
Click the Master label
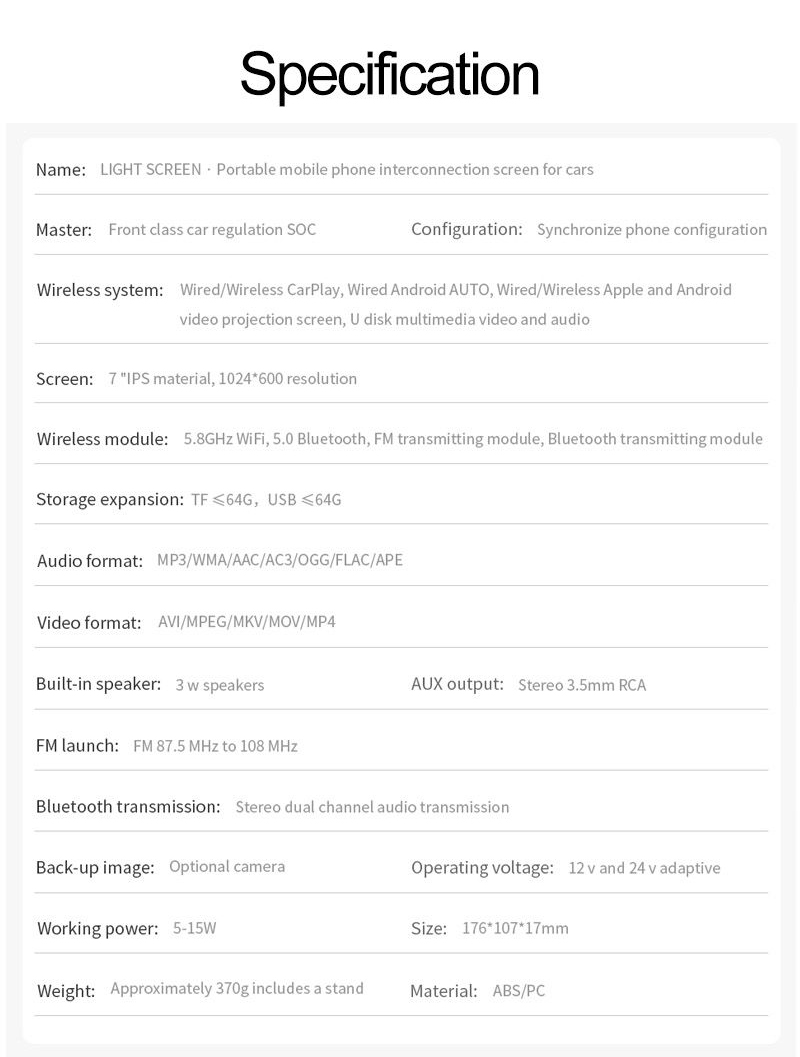tap(64, 230)
